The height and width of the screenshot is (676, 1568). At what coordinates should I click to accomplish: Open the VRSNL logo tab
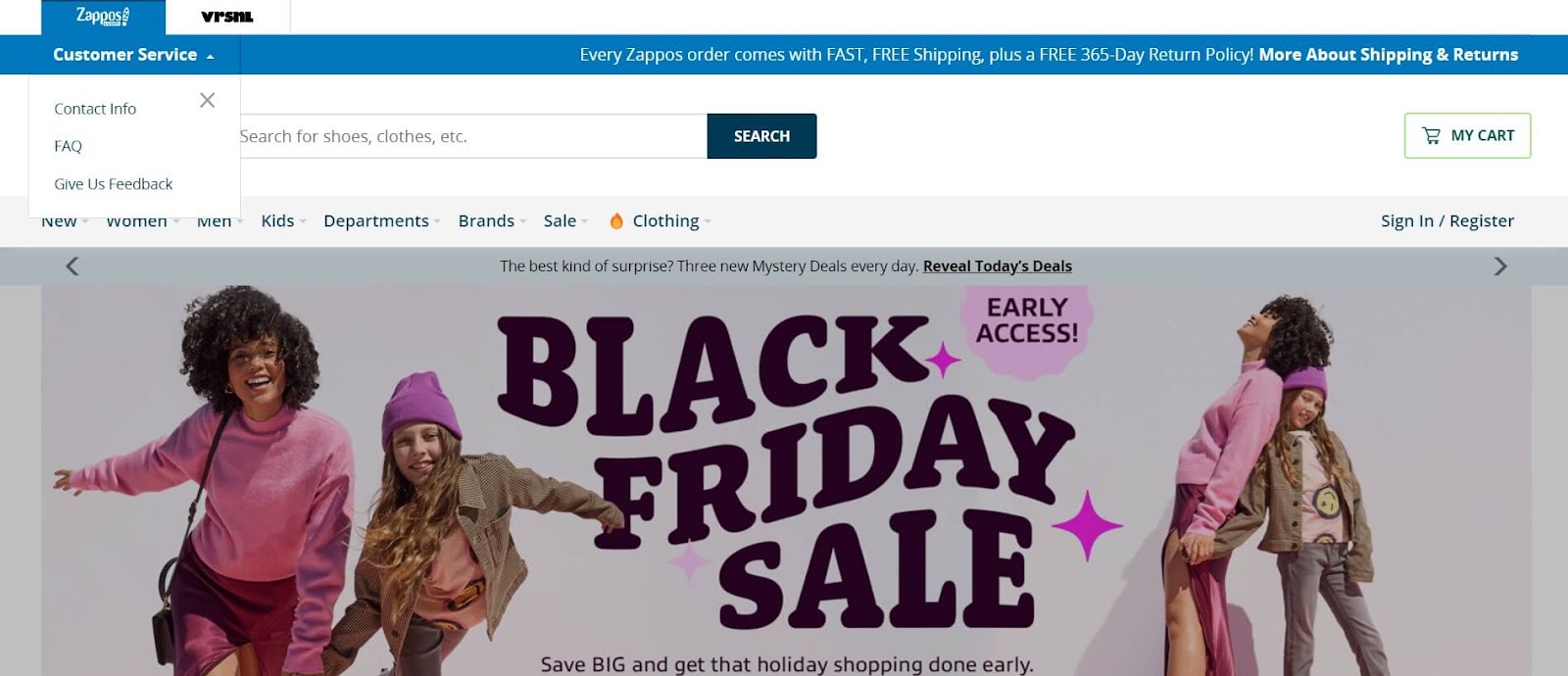[x=227, y=17]
